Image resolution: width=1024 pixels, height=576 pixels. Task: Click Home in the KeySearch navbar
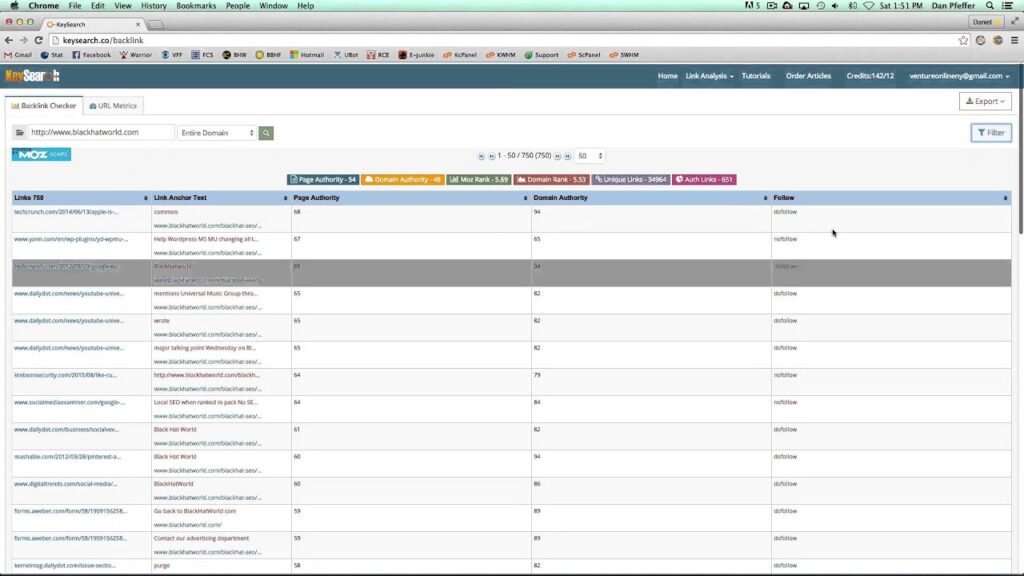tap(667, 76)
